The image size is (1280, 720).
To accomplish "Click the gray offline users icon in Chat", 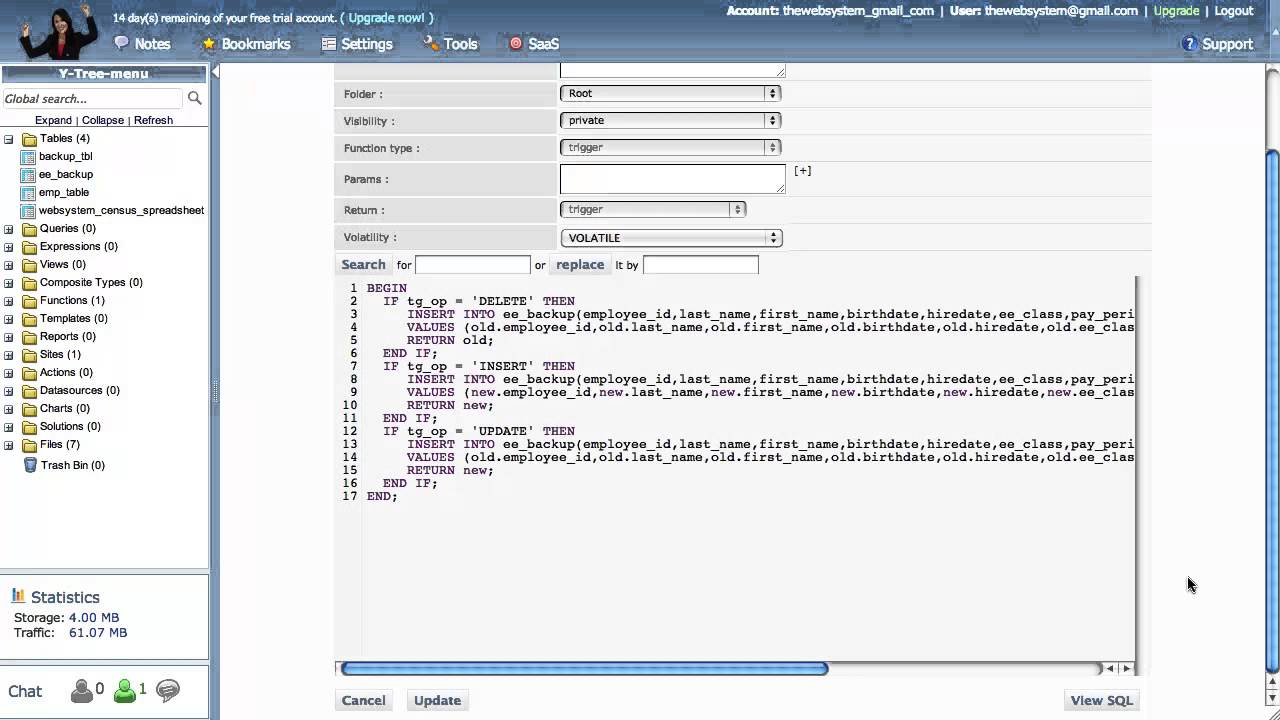I will pos(82,690).
